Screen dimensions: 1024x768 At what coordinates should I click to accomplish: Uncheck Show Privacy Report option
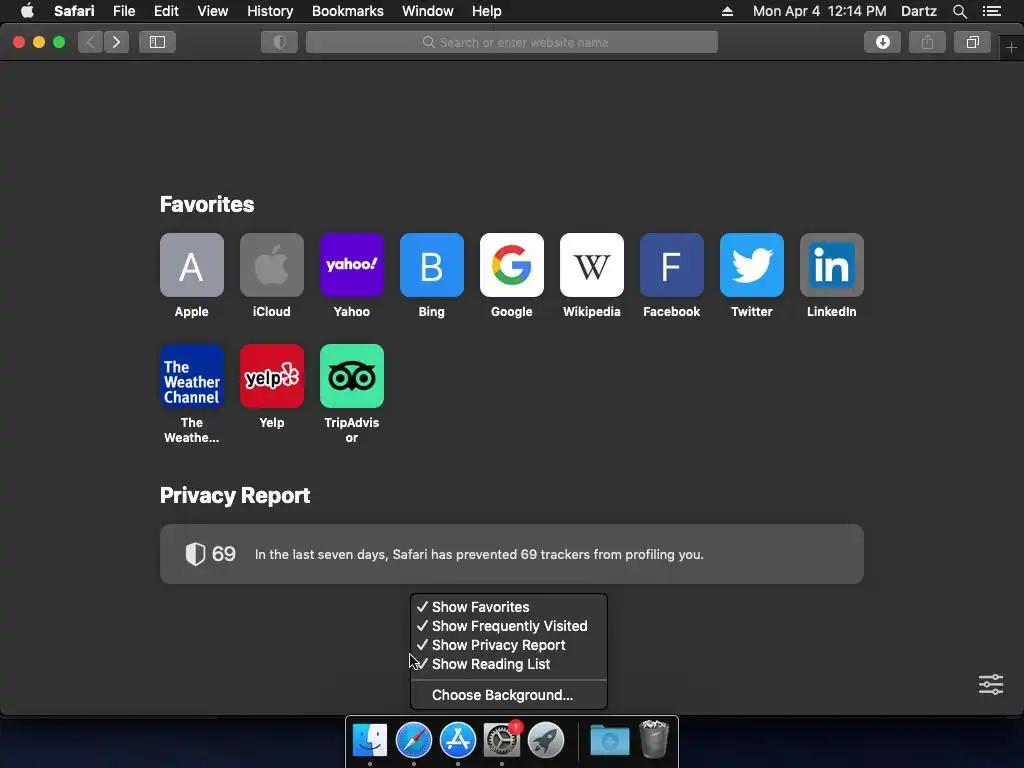click(x=509, y=645)
